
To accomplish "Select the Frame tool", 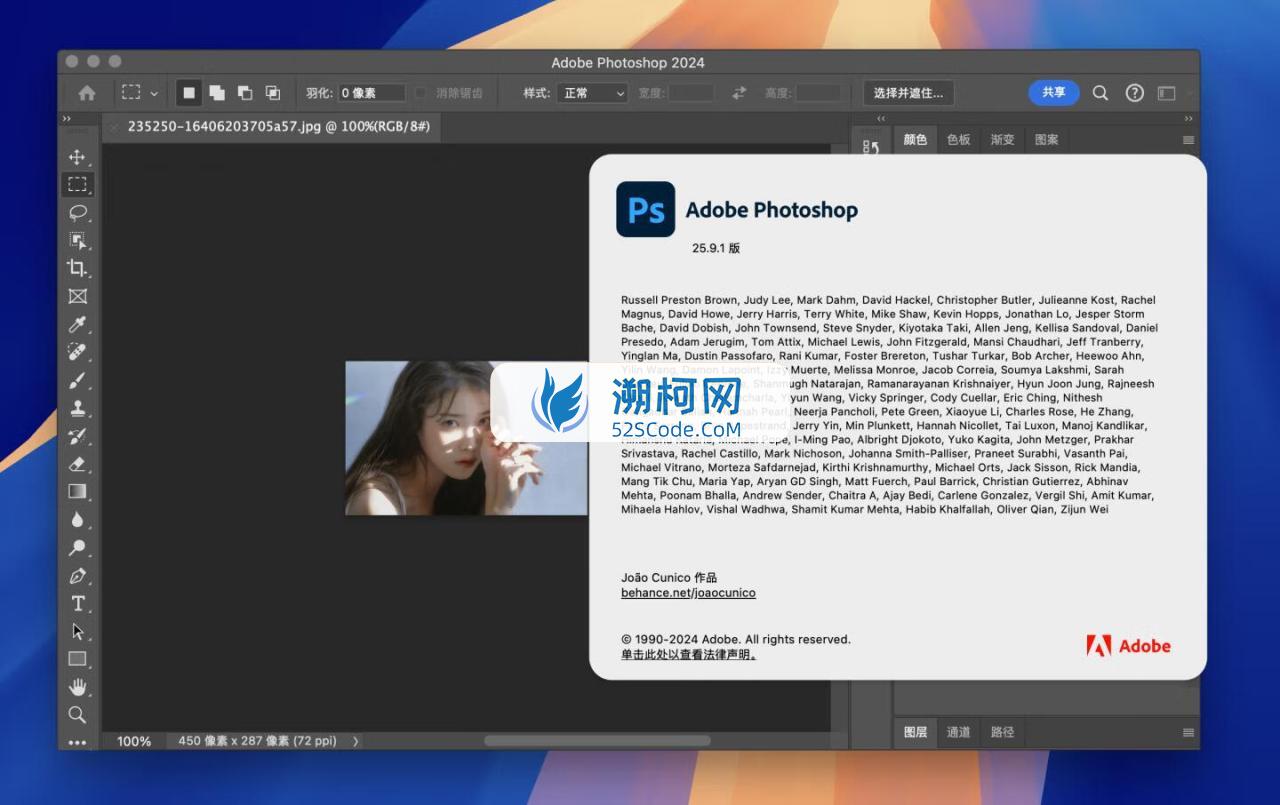I will (x=77, y=296).
